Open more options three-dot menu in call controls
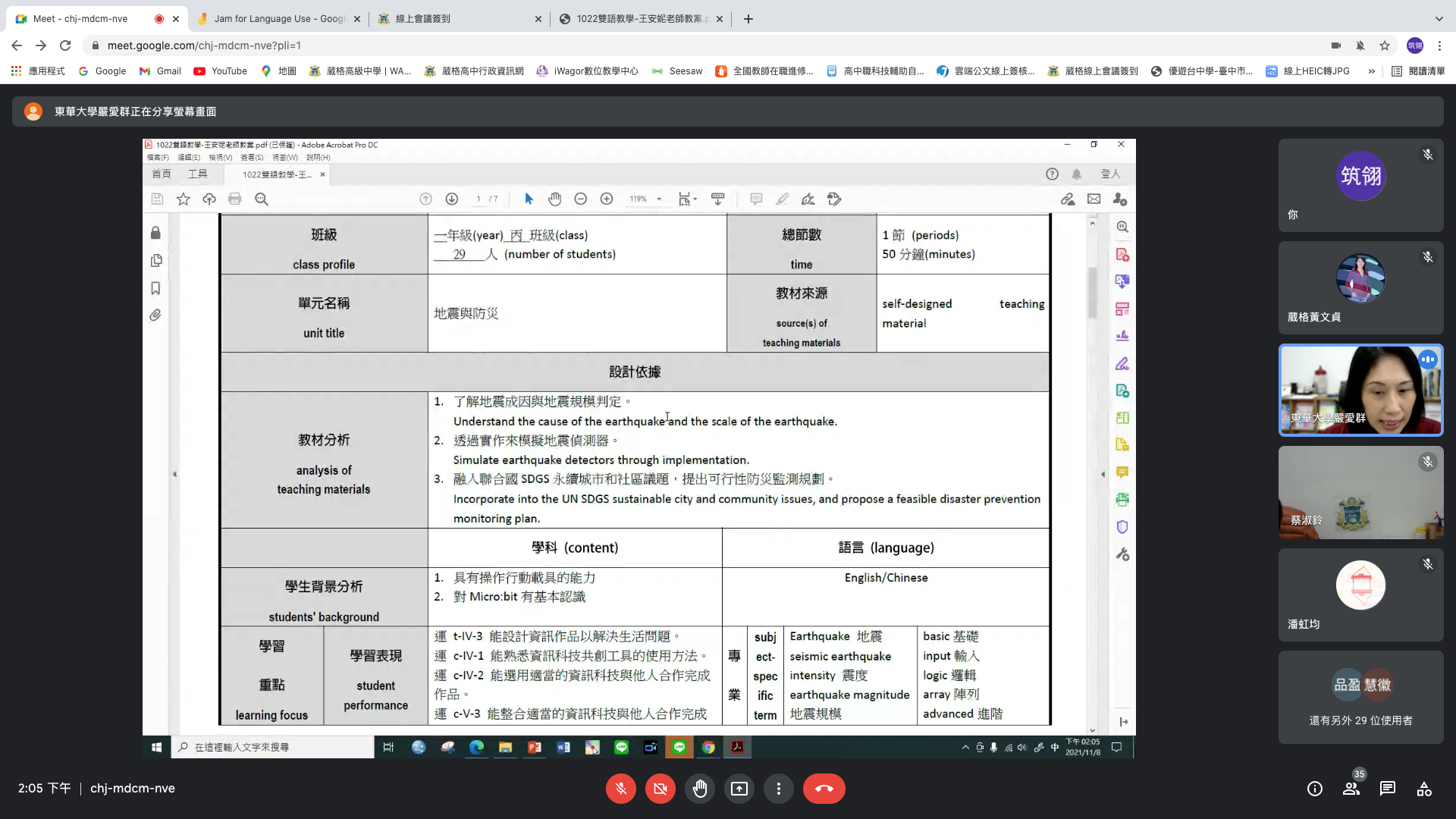The image size is (1456, 819). coord(778,789)
